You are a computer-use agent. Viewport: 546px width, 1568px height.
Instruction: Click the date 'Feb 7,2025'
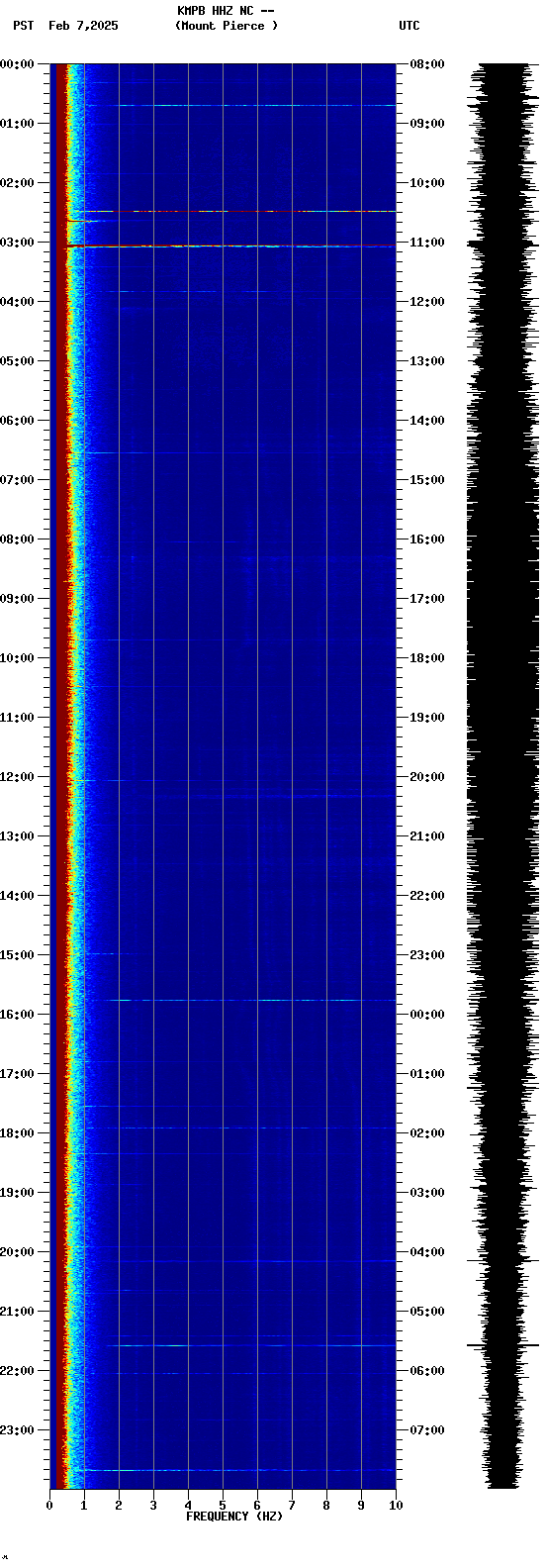[x=83, y=26]
